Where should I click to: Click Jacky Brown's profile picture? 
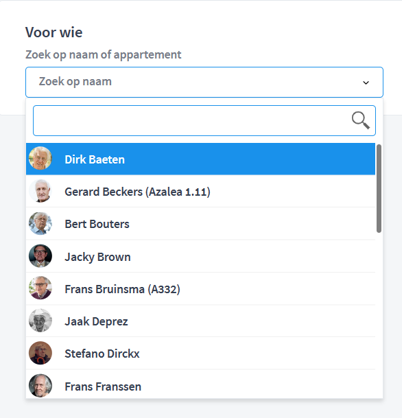[40, 256]
